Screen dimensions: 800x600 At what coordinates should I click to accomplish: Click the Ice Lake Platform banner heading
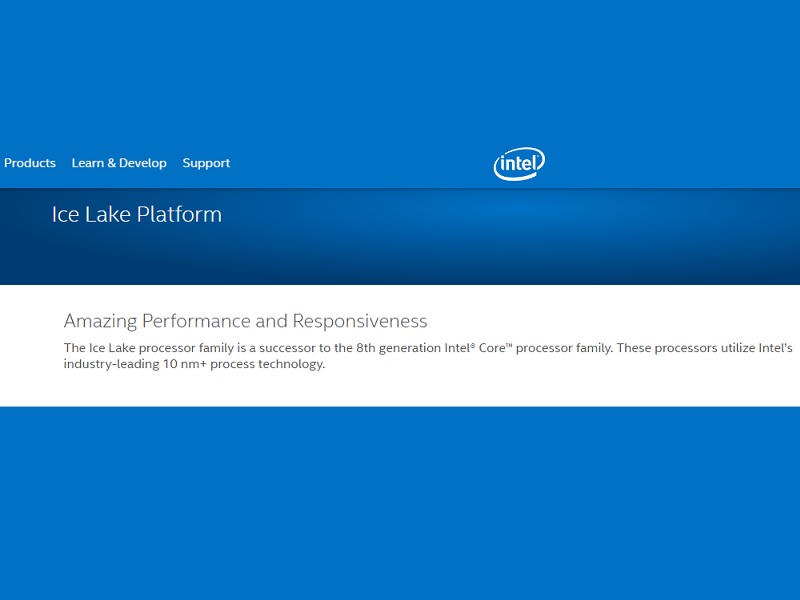point(135,214)
